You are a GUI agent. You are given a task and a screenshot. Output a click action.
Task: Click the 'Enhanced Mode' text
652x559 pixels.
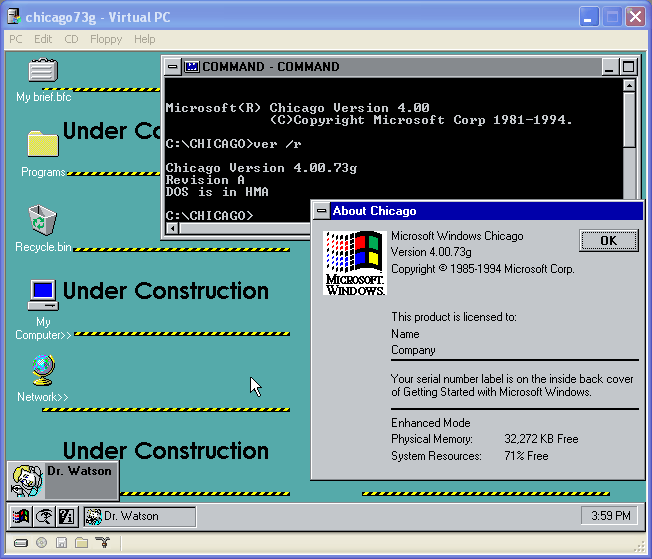tap(430, 423)
